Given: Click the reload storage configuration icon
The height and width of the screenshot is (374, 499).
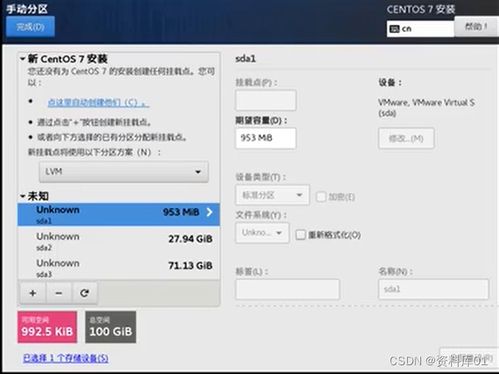Looking at the screenshot, I should [84, 293].
